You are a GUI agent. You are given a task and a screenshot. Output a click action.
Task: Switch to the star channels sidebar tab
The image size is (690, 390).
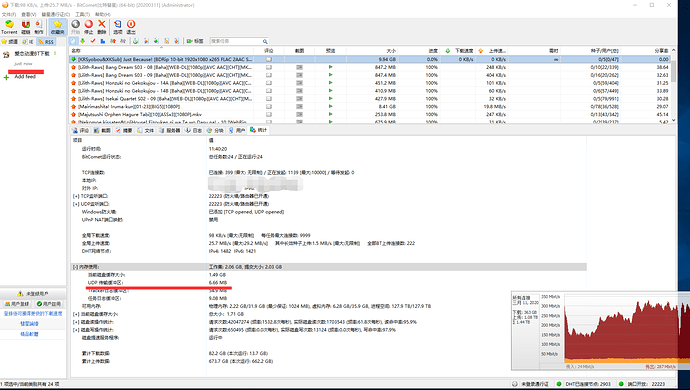pyautogui.click(x=10, y=42)
